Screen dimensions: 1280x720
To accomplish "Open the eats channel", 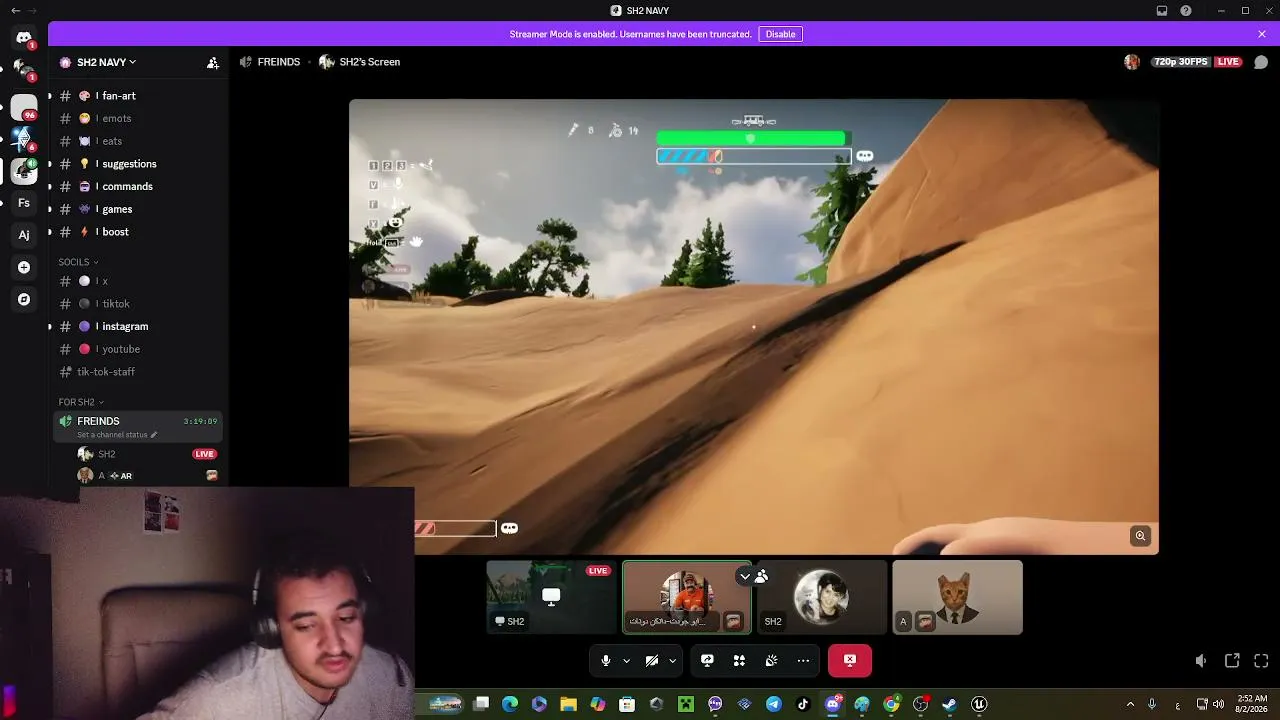I will pos(138,141).
